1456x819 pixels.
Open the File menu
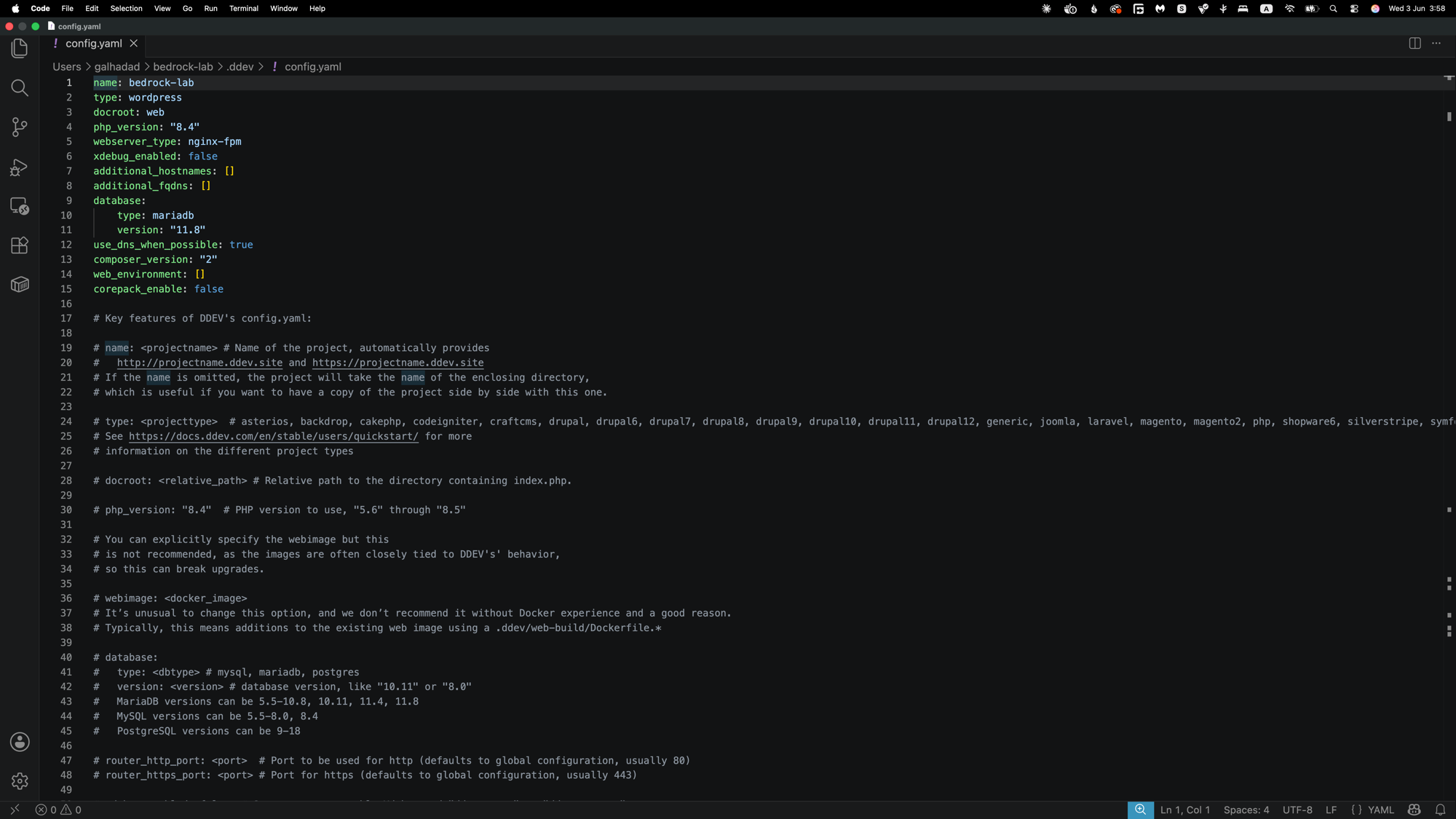(67, 9)
